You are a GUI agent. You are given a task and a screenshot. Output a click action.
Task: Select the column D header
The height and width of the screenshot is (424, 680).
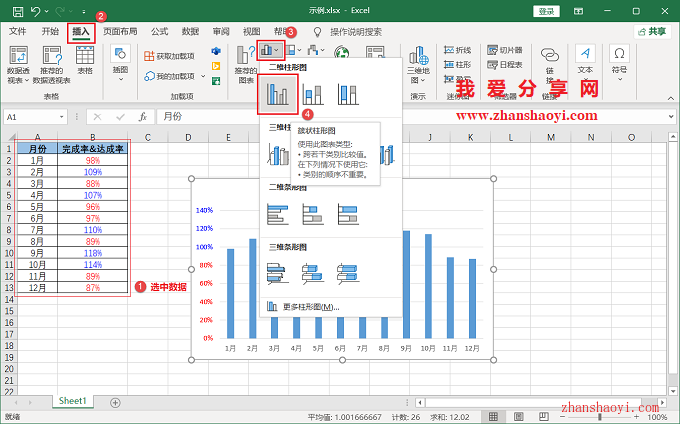pos(188,137)
